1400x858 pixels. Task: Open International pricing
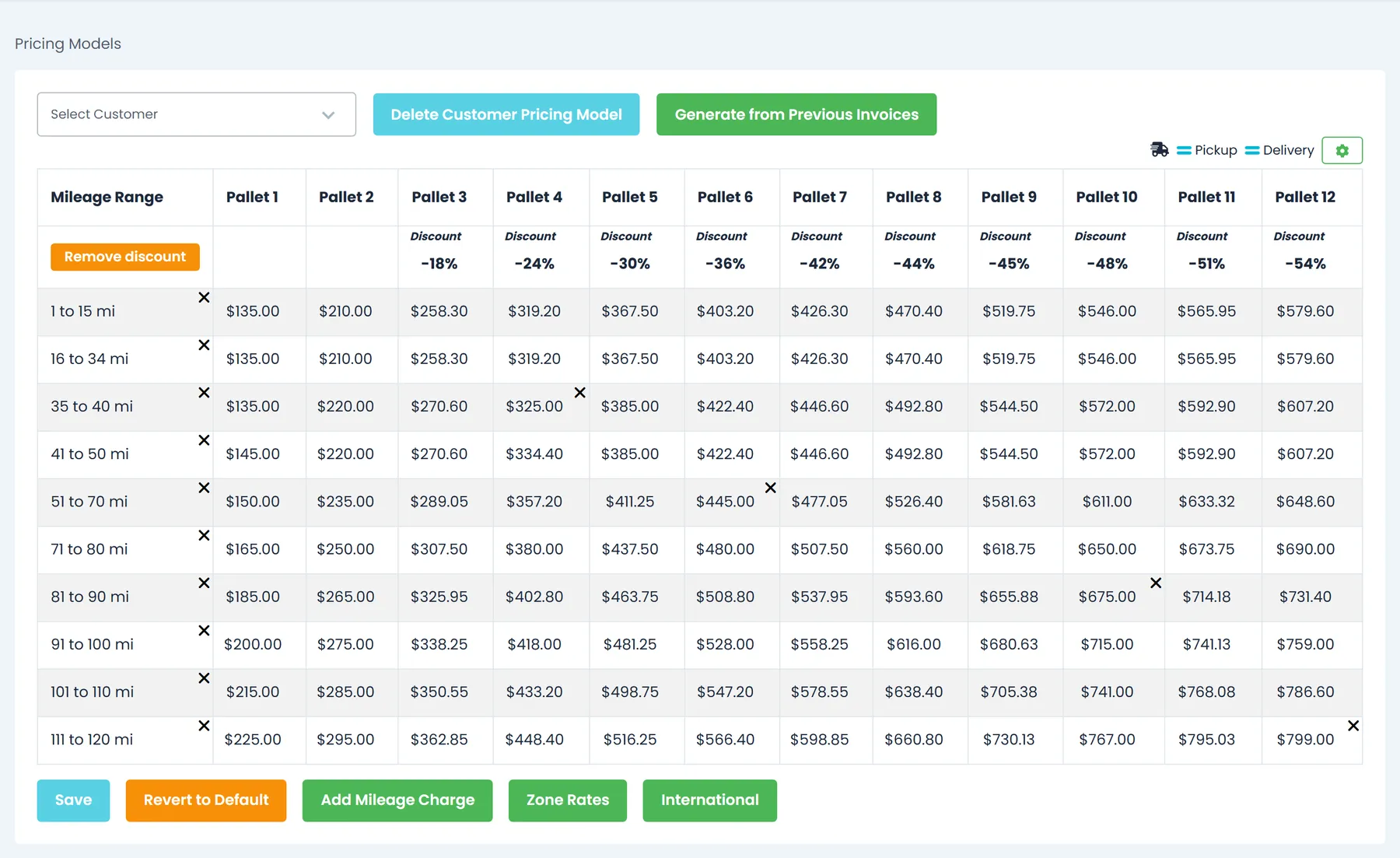[x=710, y=800]
